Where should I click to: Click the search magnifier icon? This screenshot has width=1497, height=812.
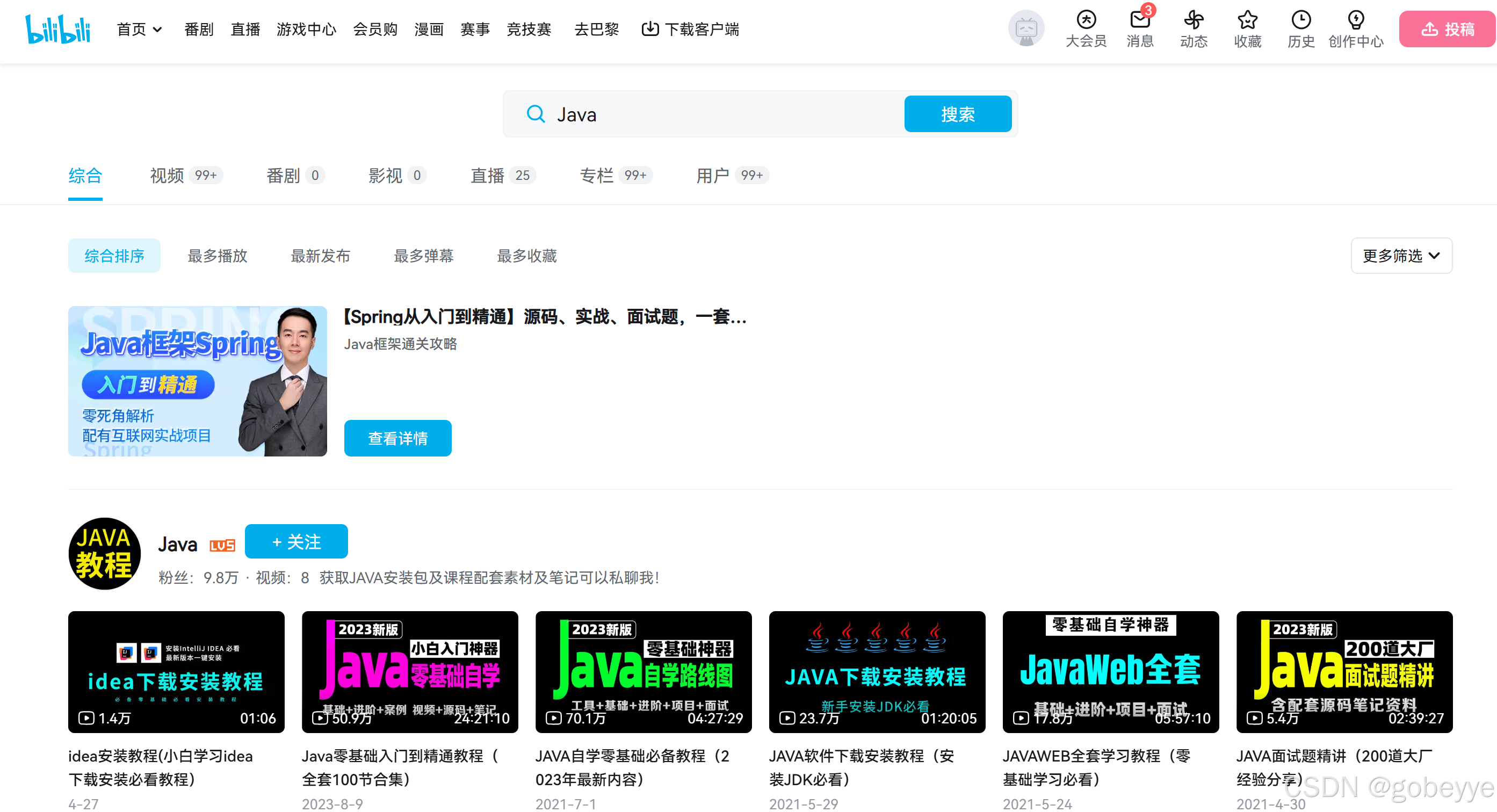(535, 114)
